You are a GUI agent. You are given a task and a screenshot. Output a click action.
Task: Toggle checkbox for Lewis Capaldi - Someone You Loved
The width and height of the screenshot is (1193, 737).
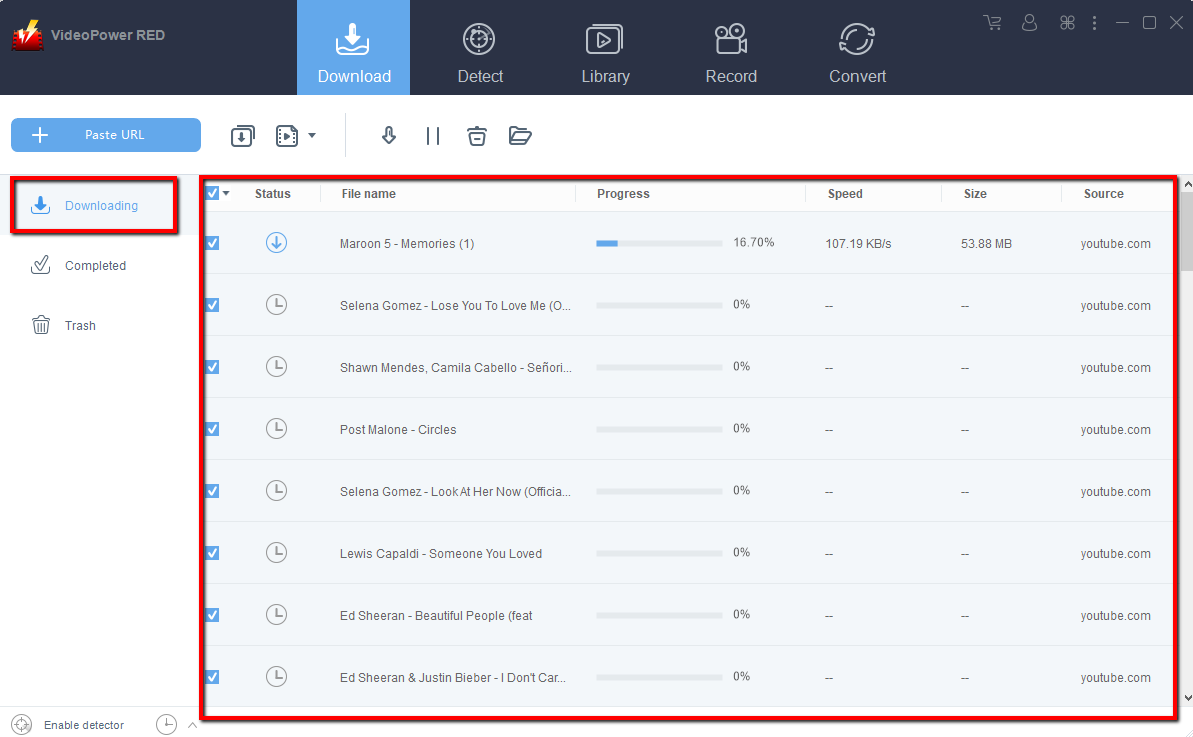(x=212, y=553)
